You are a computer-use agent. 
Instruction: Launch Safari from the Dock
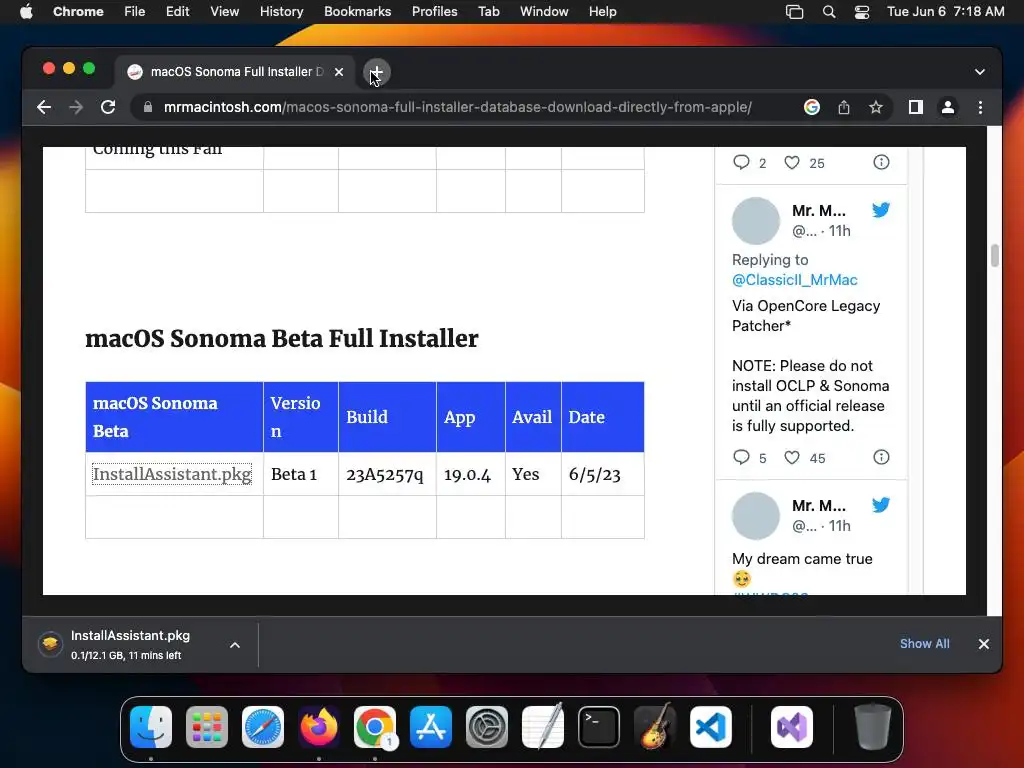coord(263,727)
